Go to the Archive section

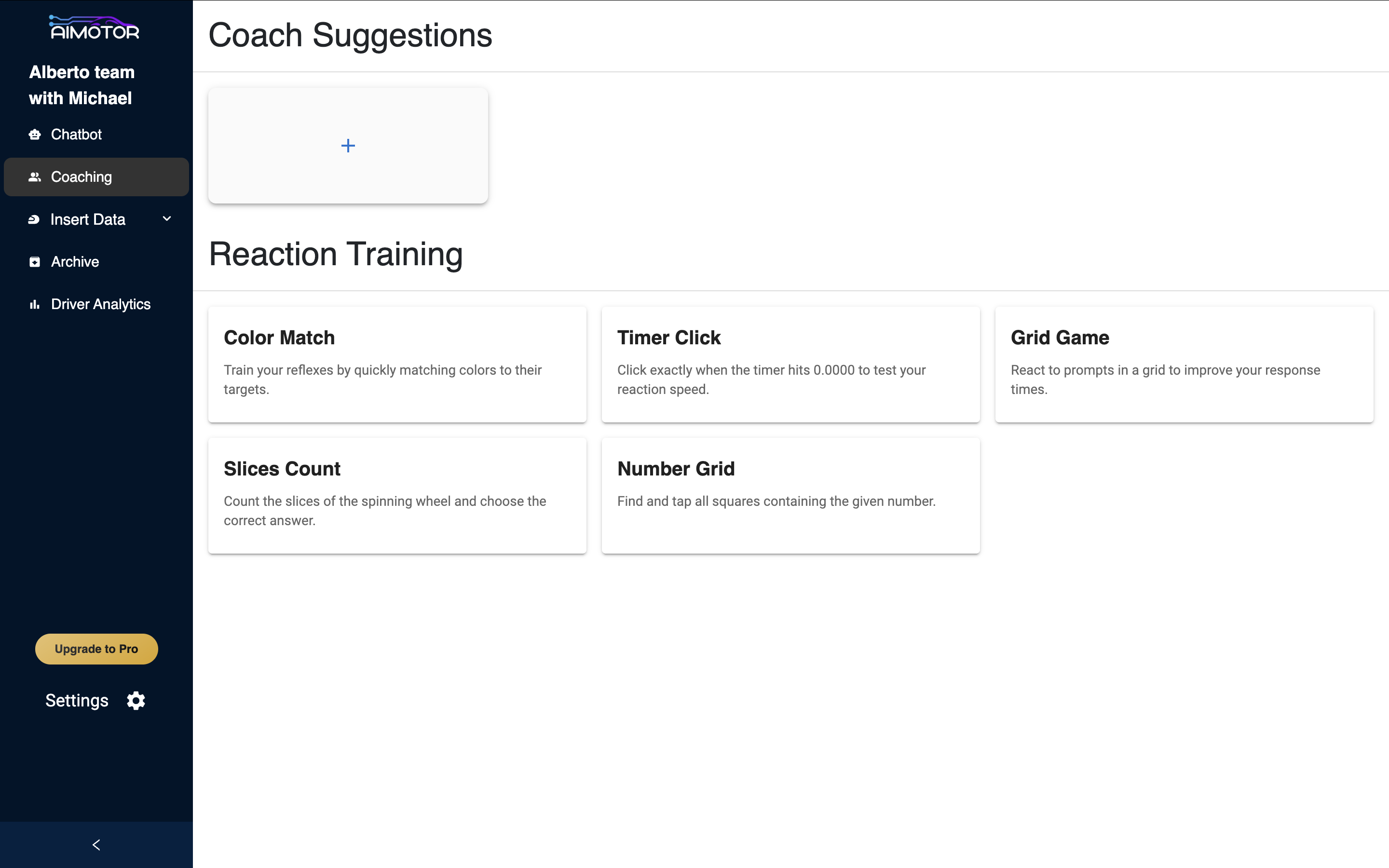(75, 262)
